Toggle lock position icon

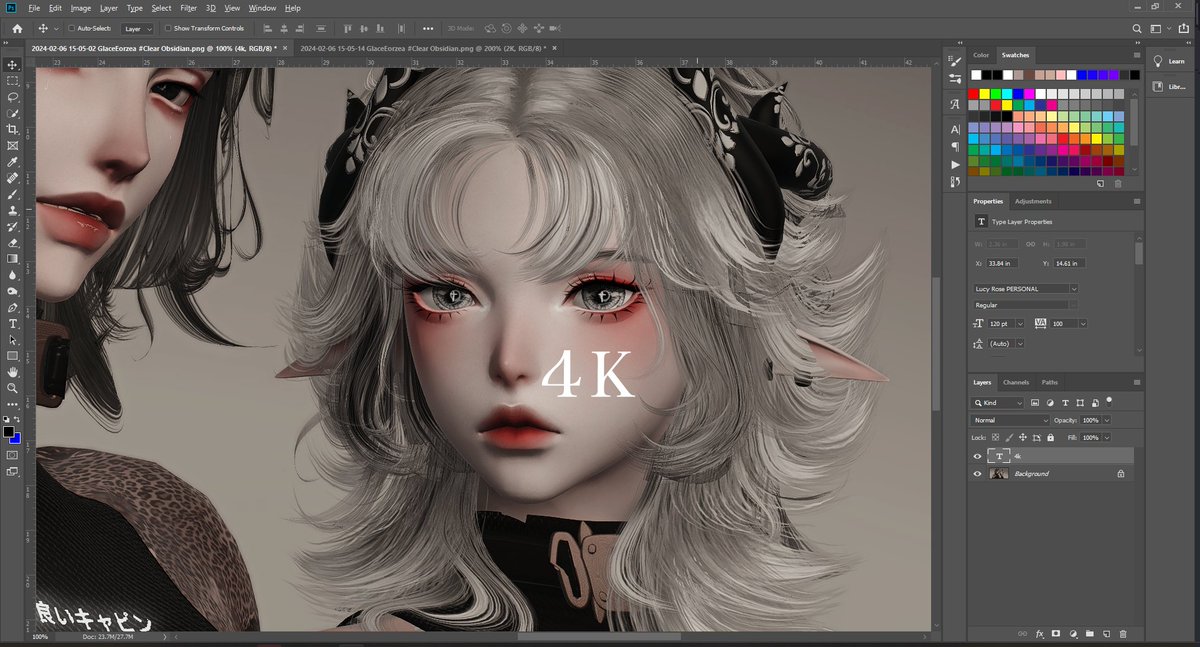coord(1023,438)
